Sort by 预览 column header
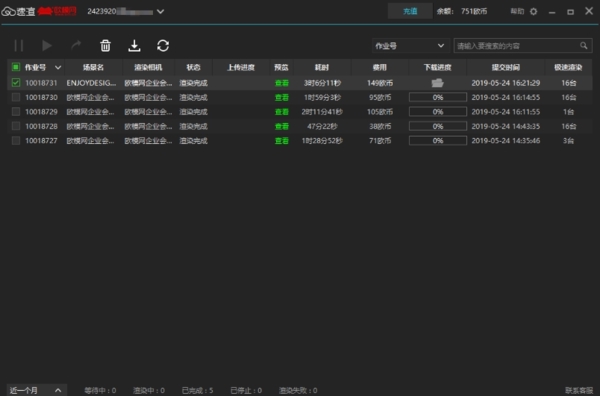 pyautogui.click(x=281, y=68)
